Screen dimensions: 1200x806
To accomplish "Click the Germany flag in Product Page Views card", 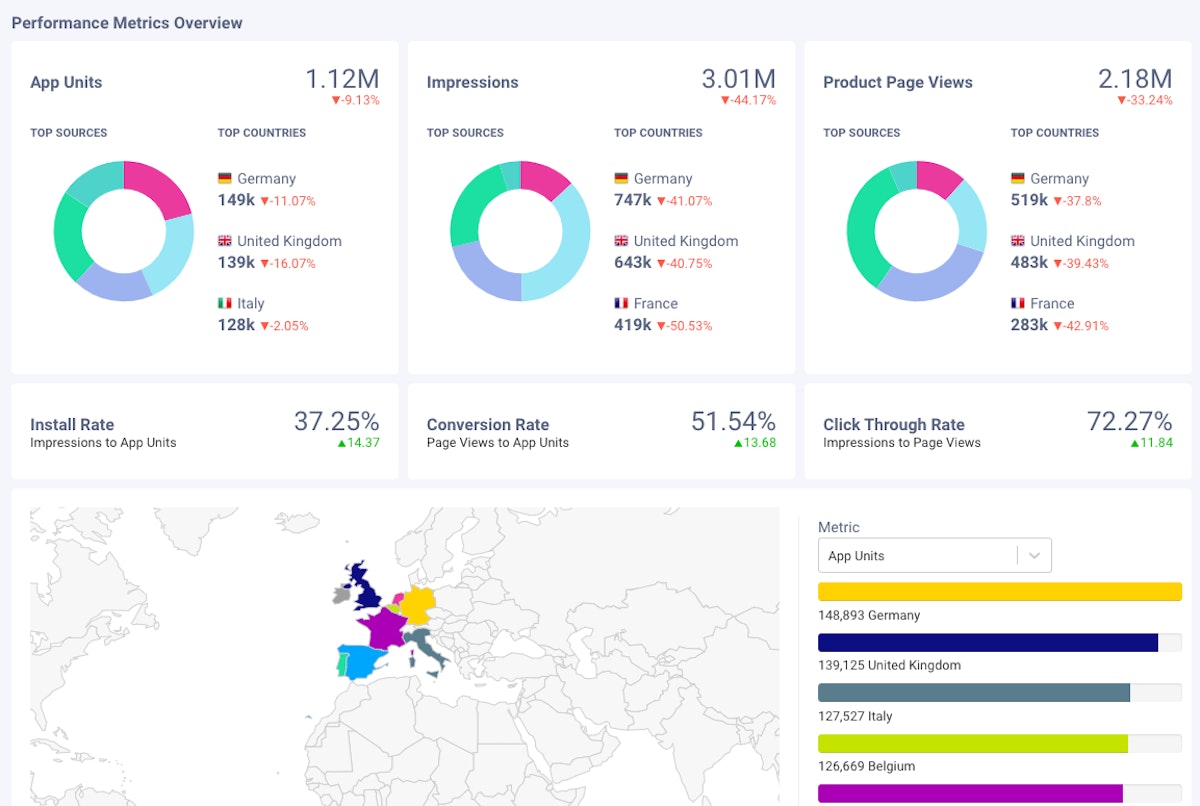I will (x=1018, y=178).
